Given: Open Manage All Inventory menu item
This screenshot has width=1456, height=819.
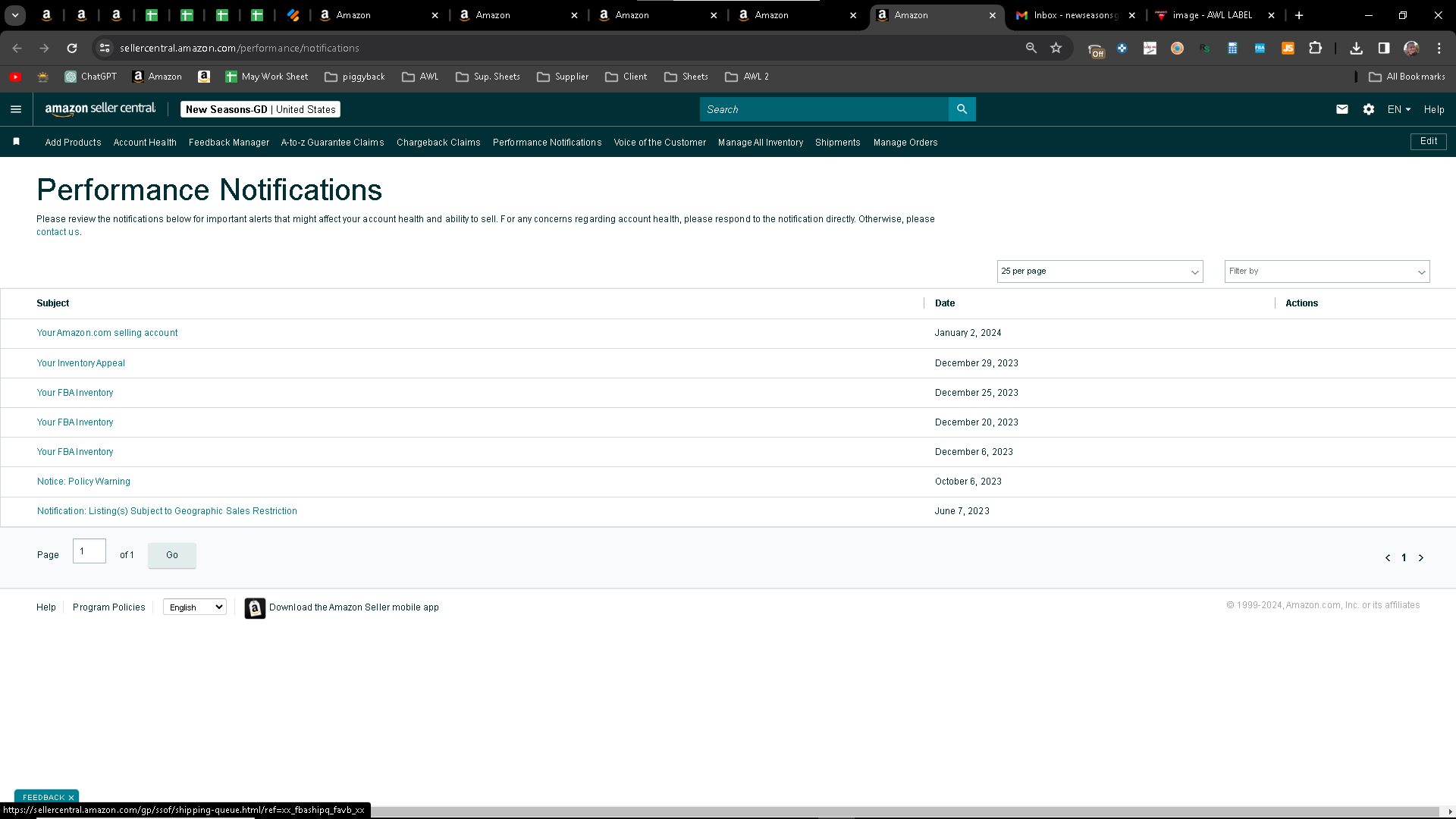Looking at the screenshot, I should coord(761,143).
